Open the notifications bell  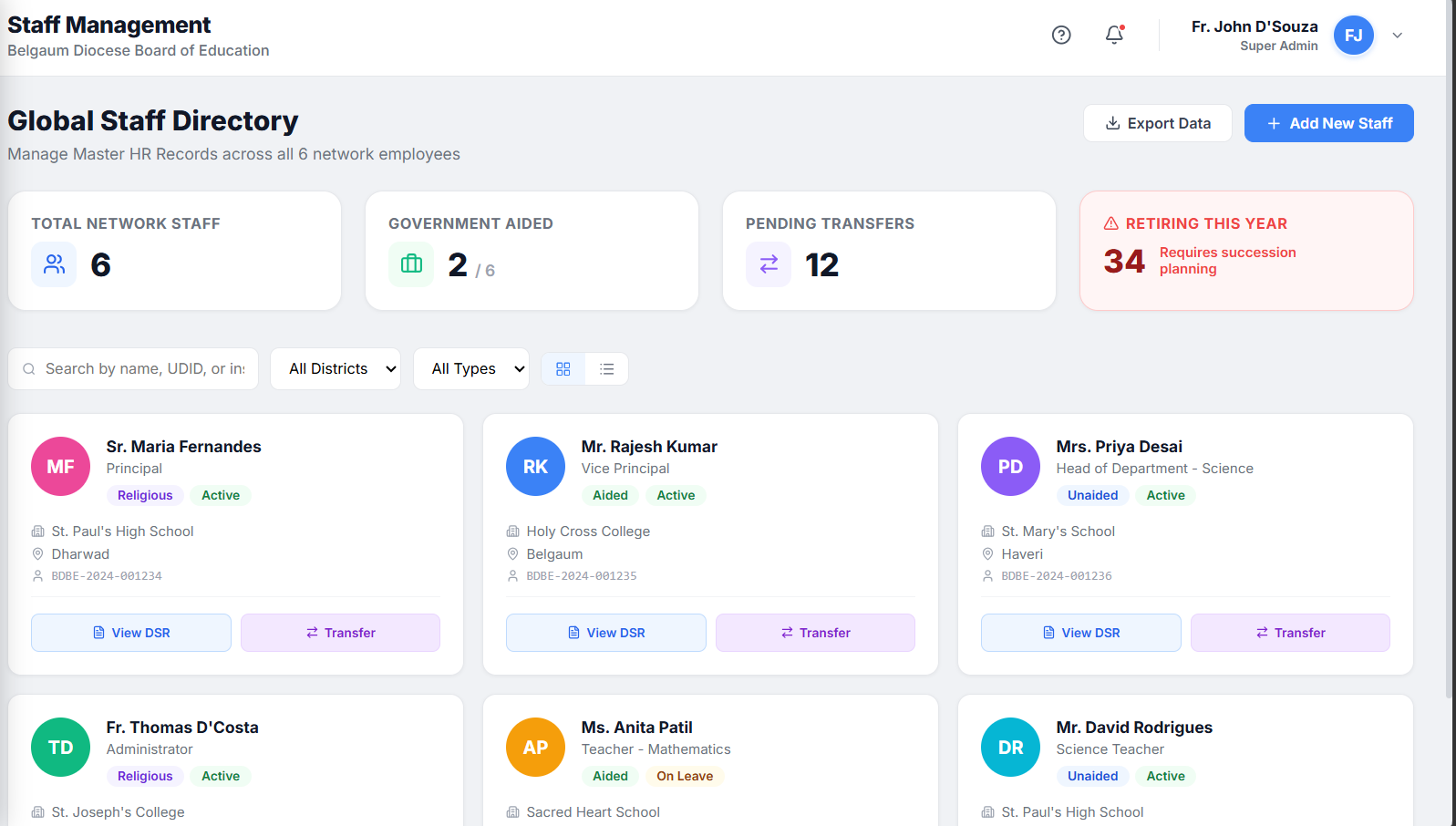1114,35
